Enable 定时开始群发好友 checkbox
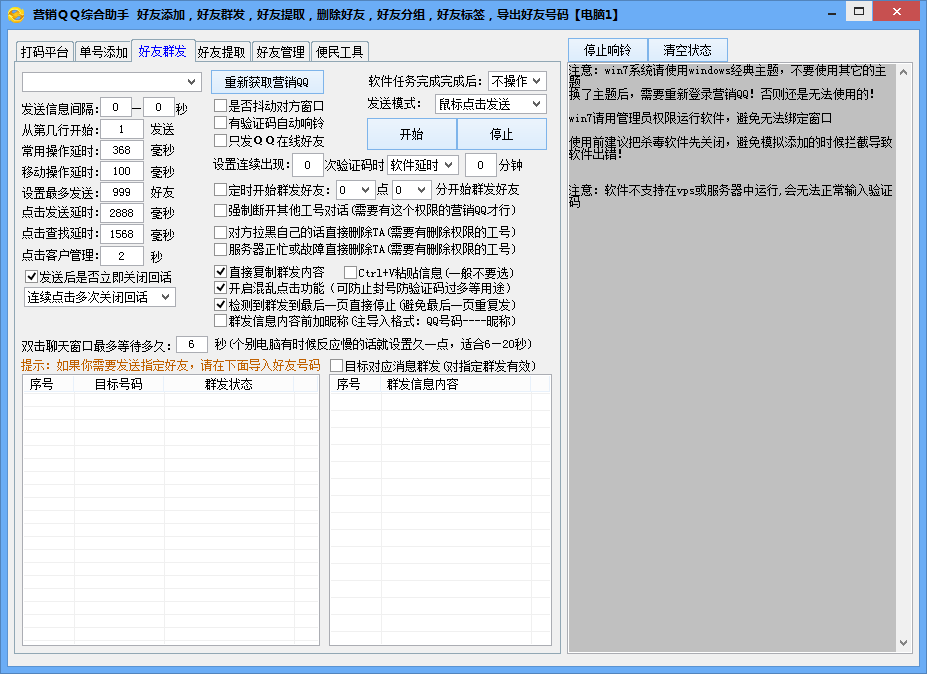 221,189
